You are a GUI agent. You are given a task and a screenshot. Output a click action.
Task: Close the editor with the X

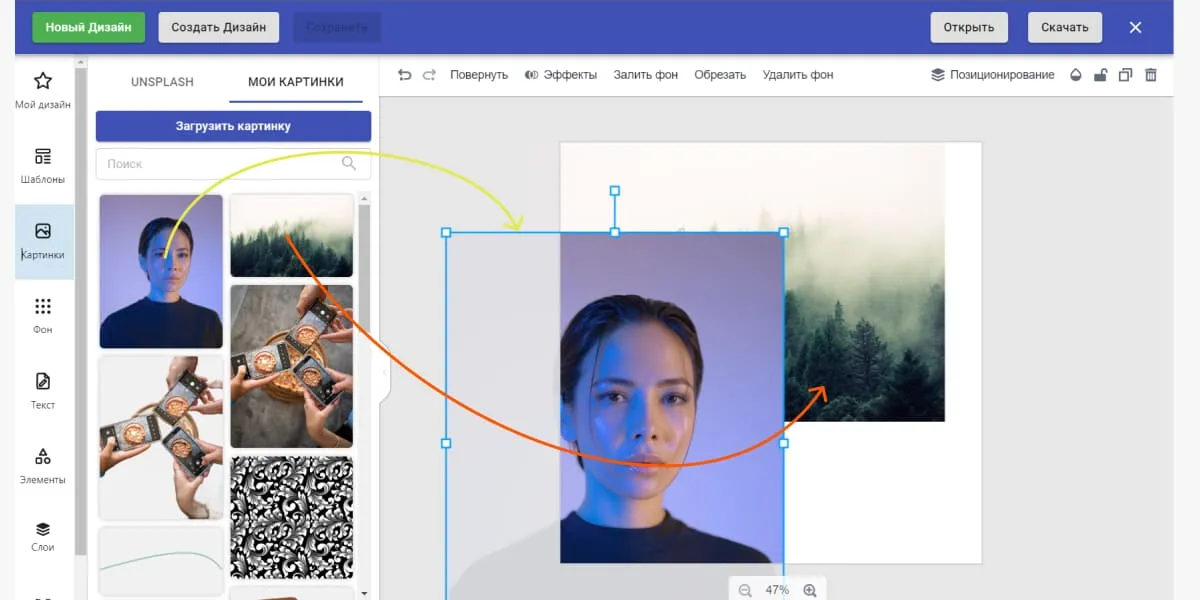click(1135, 27)
